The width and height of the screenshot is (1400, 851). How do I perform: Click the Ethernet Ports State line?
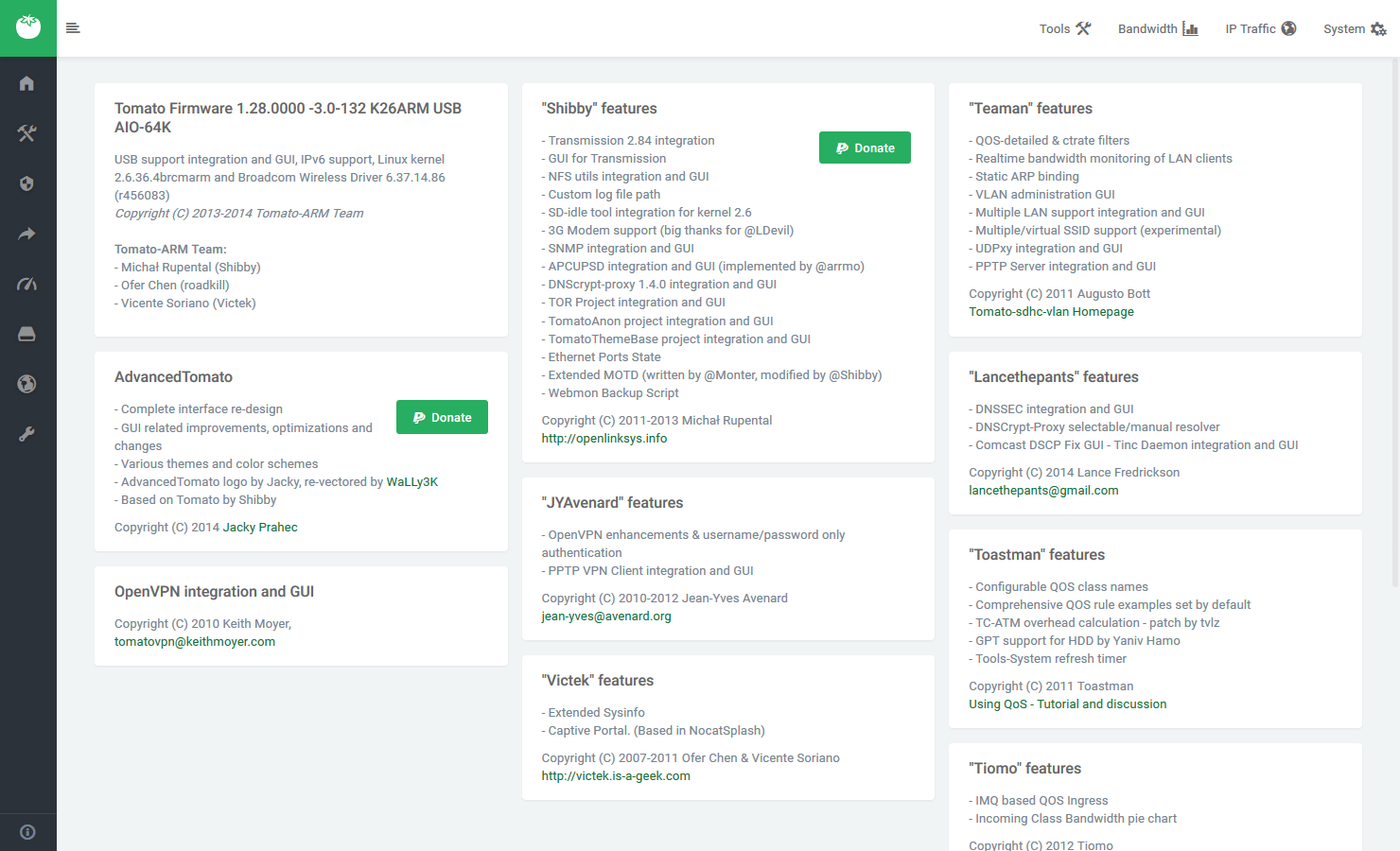pos(601,357)
